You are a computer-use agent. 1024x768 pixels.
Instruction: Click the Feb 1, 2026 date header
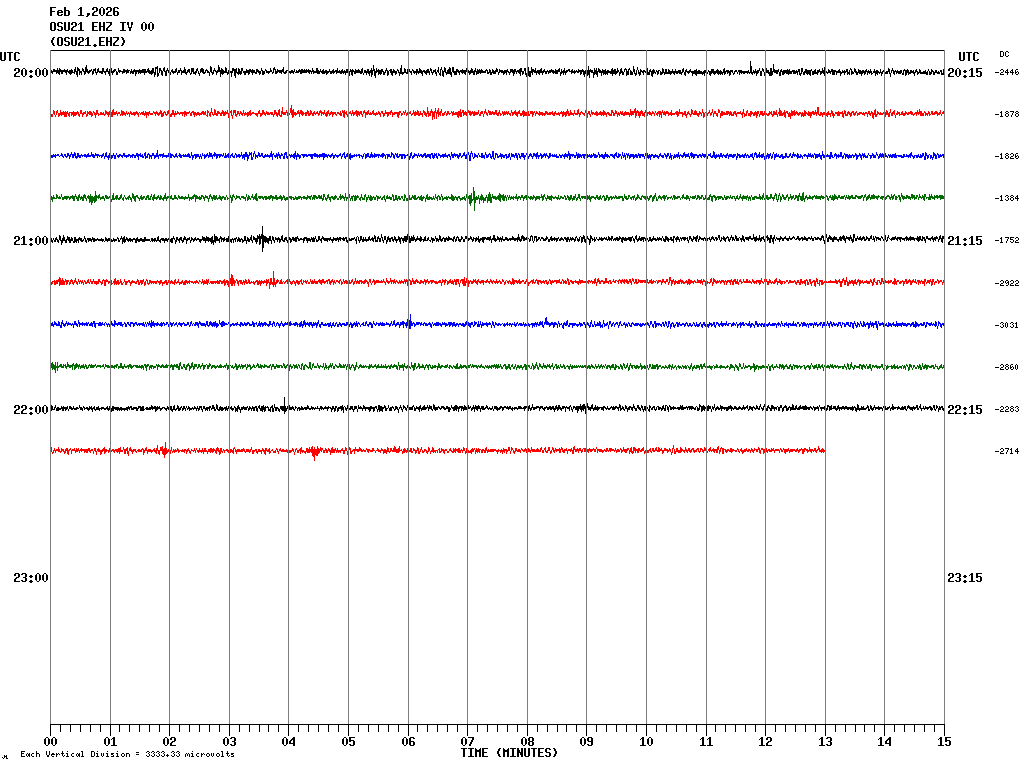point(84,12)
